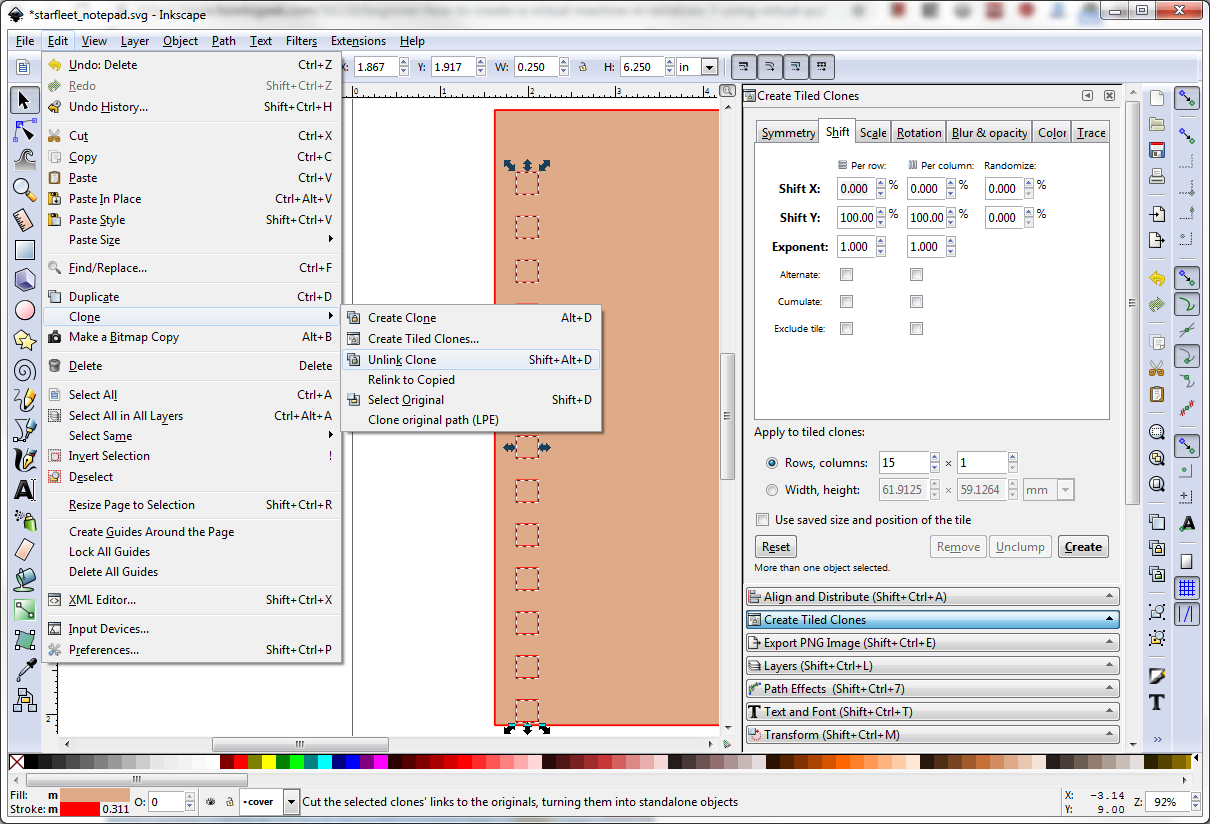Click the fill color swatch in status bar
1210x824 pixels.
tap(94, 794)
